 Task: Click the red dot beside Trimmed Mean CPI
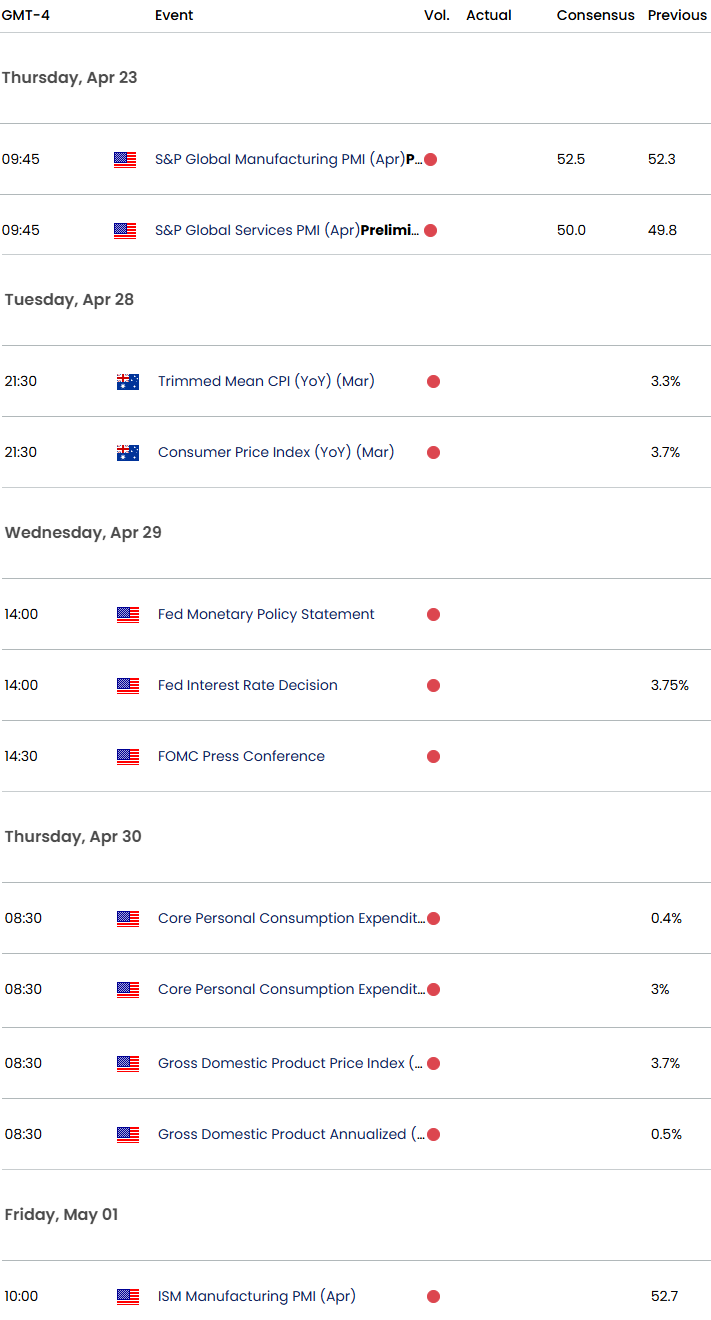(433, 381)
